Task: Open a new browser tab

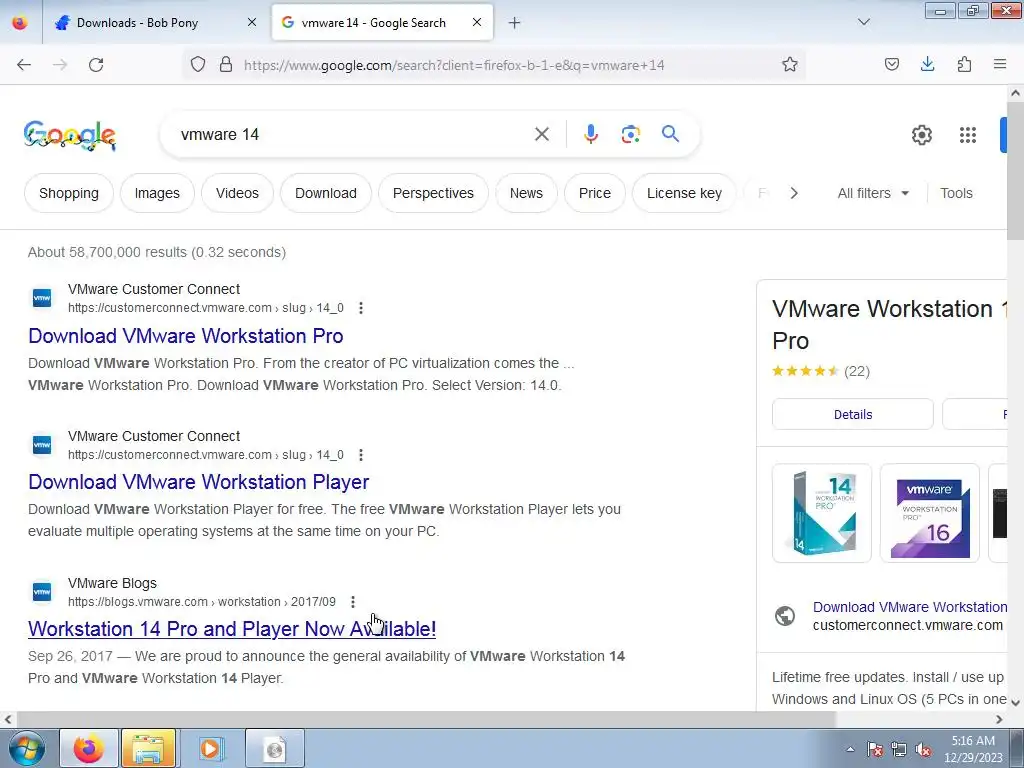Action: click(x=515, y=23)
